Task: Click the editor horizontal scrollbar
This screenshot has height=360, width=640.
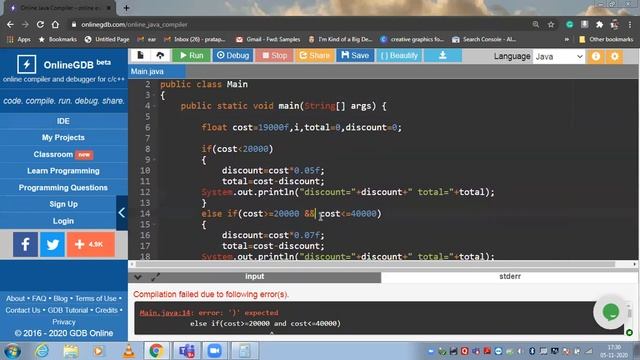Action: coord(375,264)
